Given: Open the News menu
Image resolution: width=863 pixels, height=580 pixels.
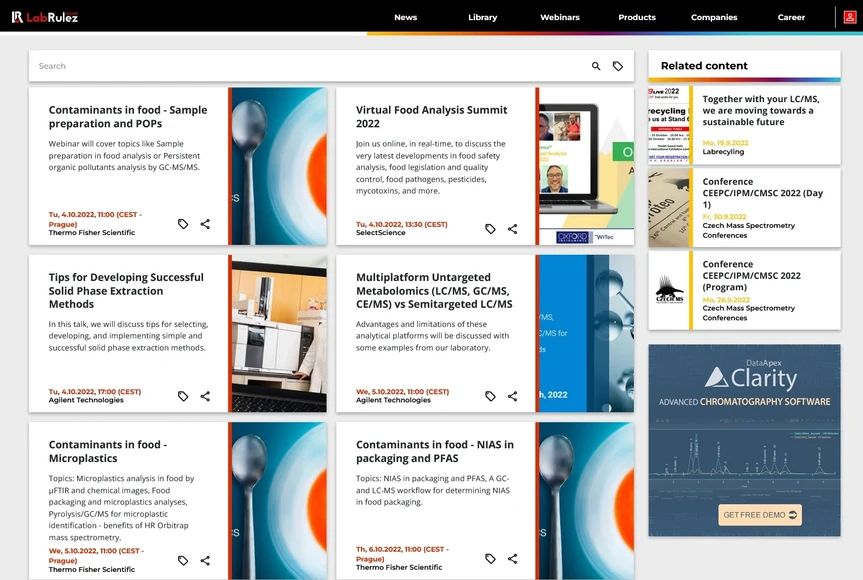Looking at the screenshot, I should [x=406, y=17].
